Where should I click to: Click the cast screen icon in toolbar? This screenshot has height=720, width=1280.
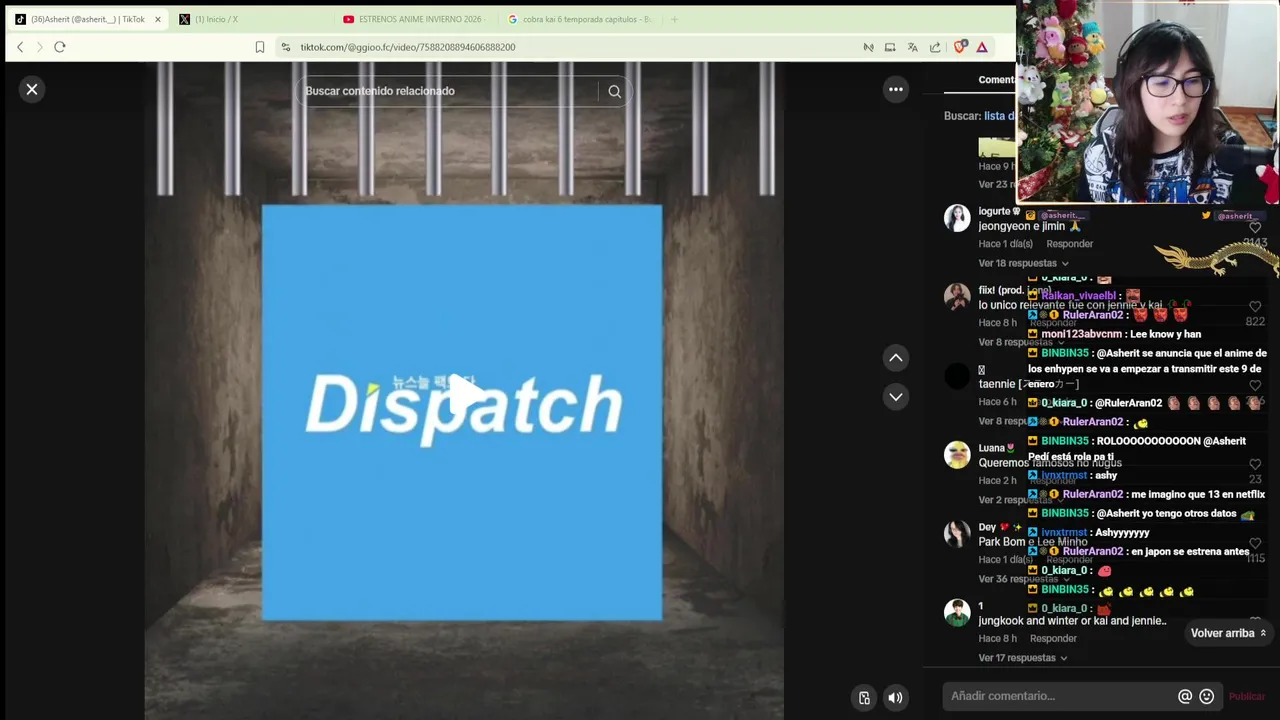(890, 47)
